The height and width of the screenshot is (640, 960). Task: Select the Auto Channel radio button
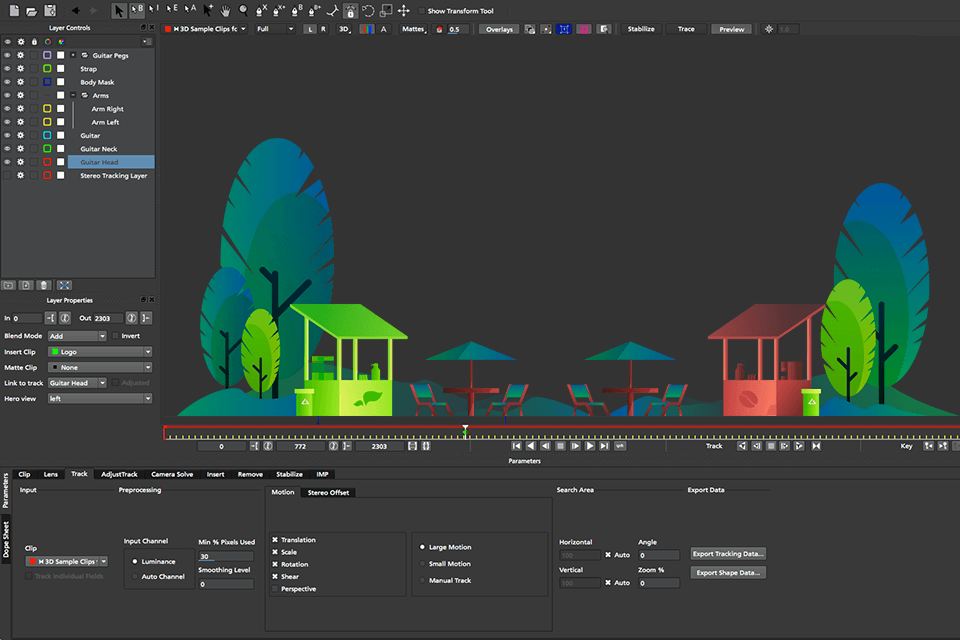pos(136,574)
